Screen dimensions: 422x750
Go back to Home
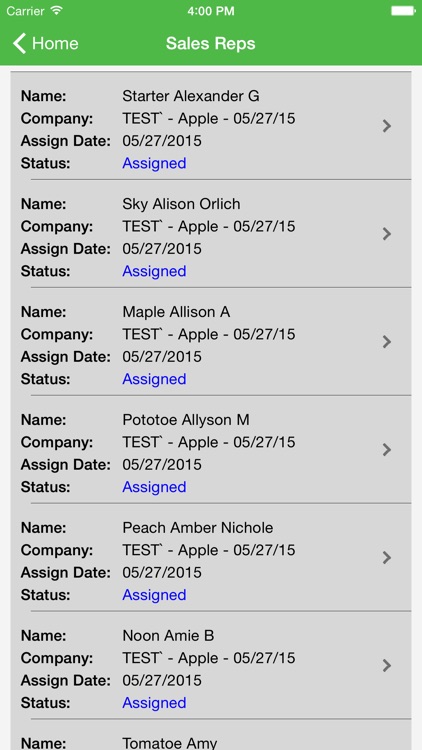click(45, 44)
